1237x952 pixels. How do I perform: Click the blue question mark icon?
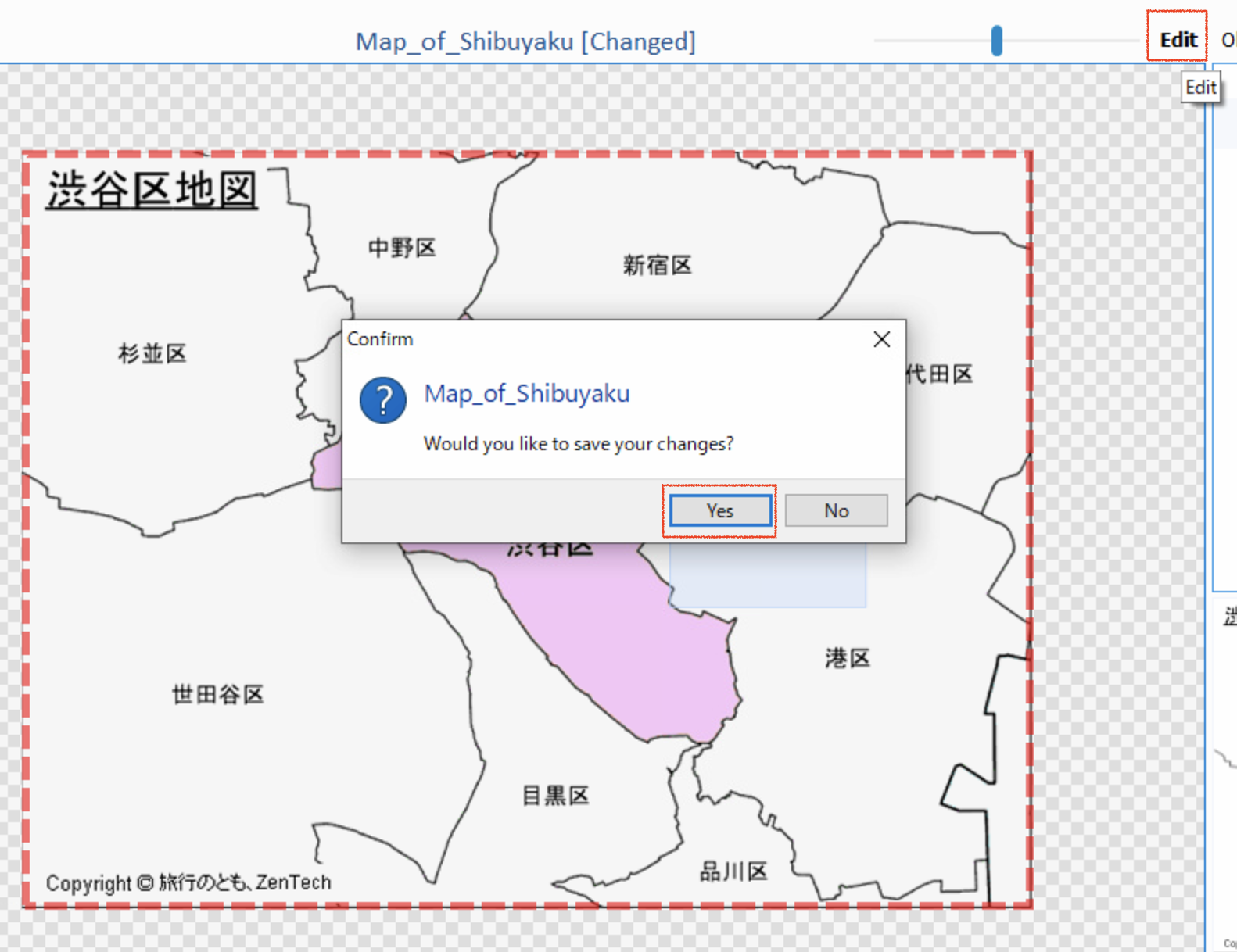coord(382,400)
